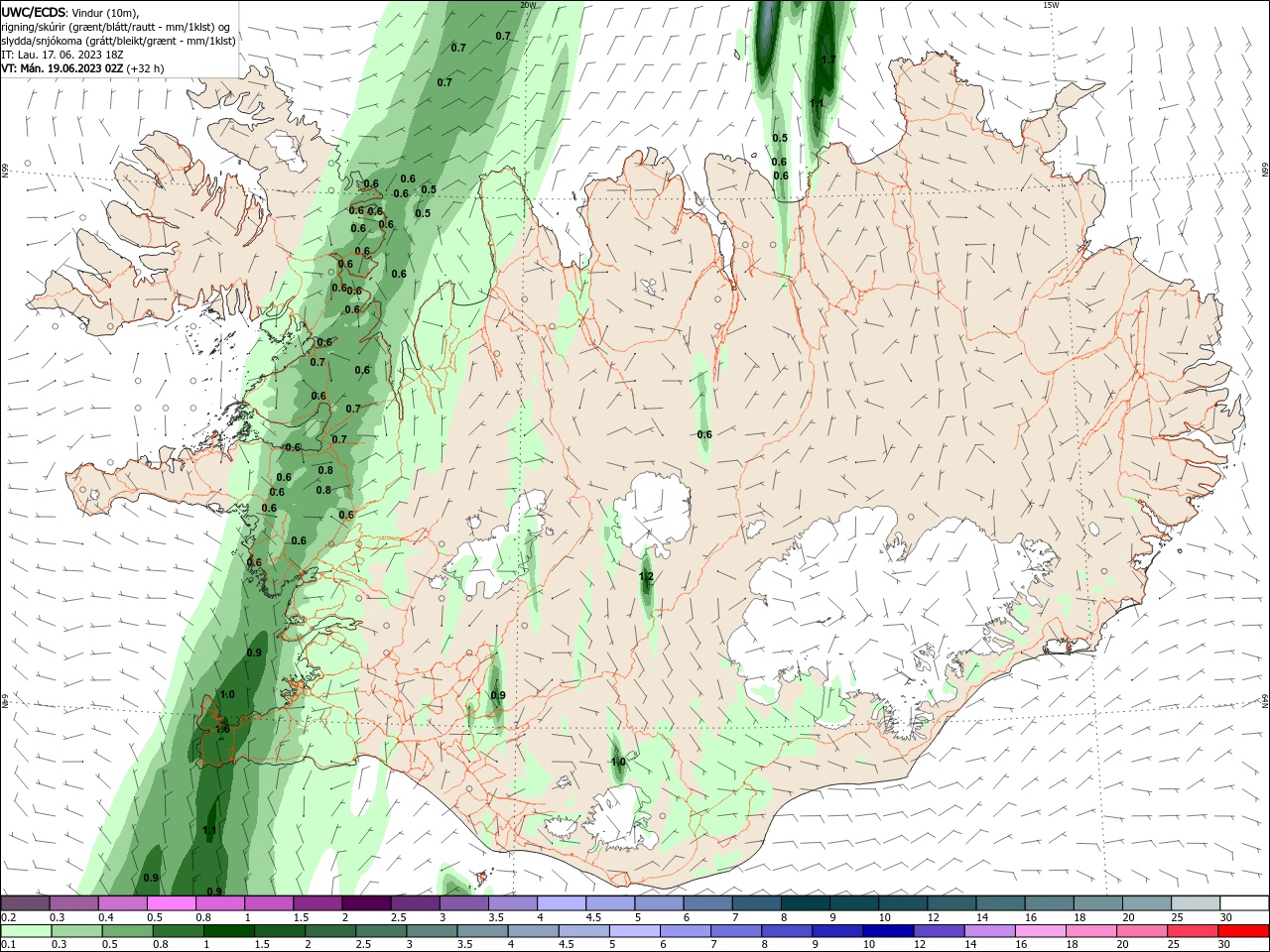The height and width of the screenshot is (952, 1270).
Task: Select the dark purple 2 mm snow swatch
Action: [x=366, y=902]
